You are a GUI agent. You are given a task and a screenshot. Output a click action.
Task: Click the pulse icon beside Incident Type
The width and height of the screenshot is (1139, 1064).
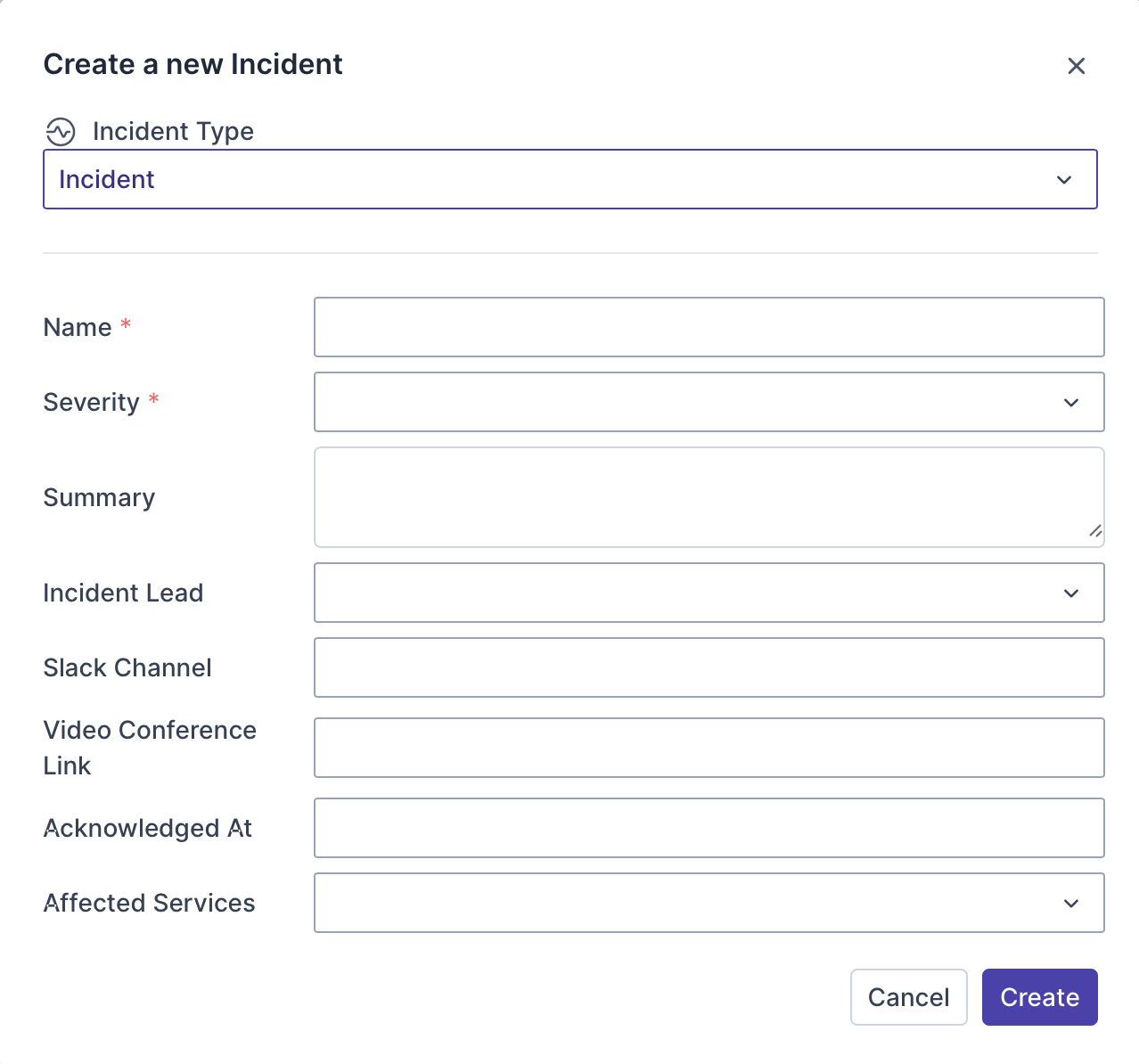pyautogui.click(x=61, y=132)
